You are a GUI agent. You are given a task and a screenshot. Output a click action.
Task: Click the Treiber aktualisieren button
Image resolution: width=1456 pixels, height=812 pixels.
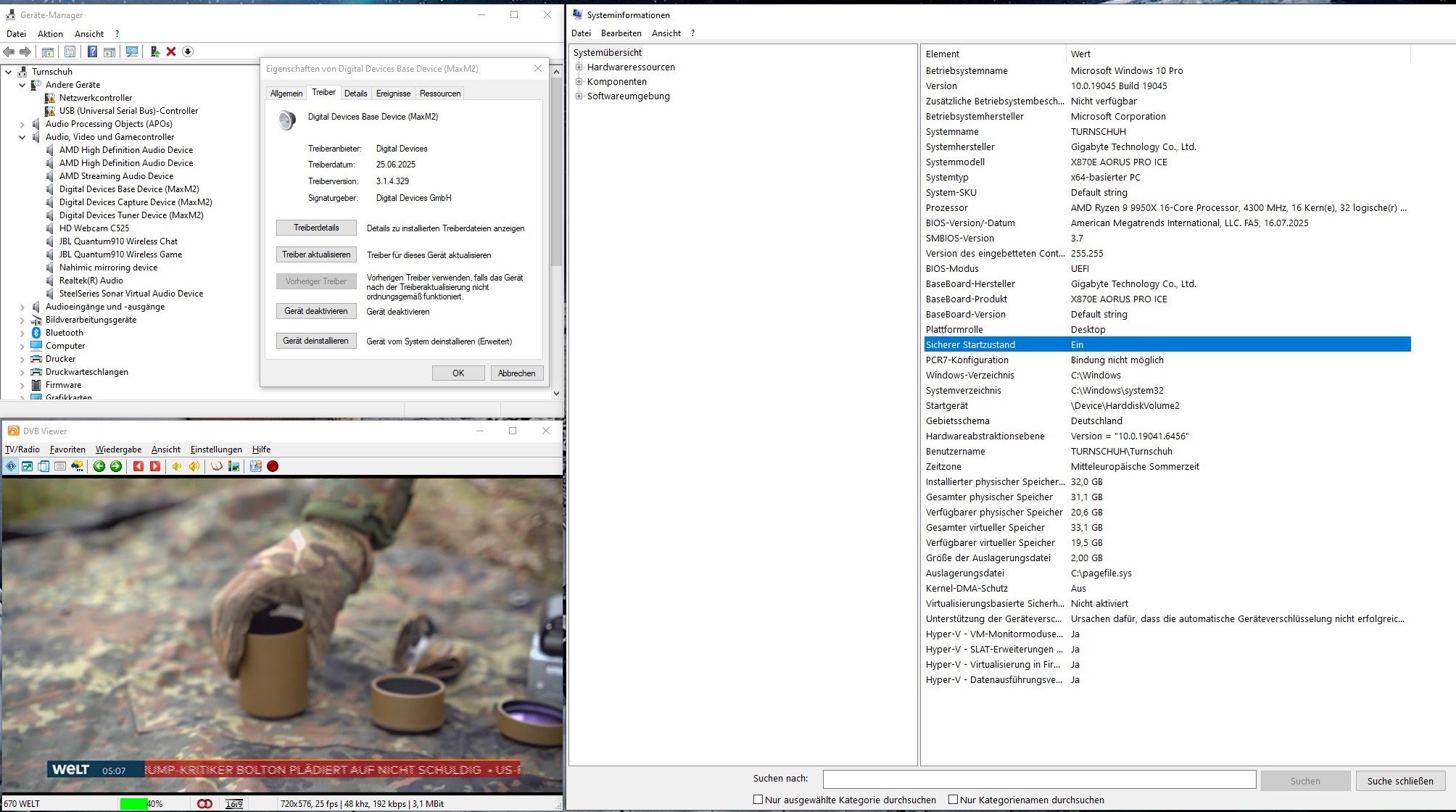[316, 254]
